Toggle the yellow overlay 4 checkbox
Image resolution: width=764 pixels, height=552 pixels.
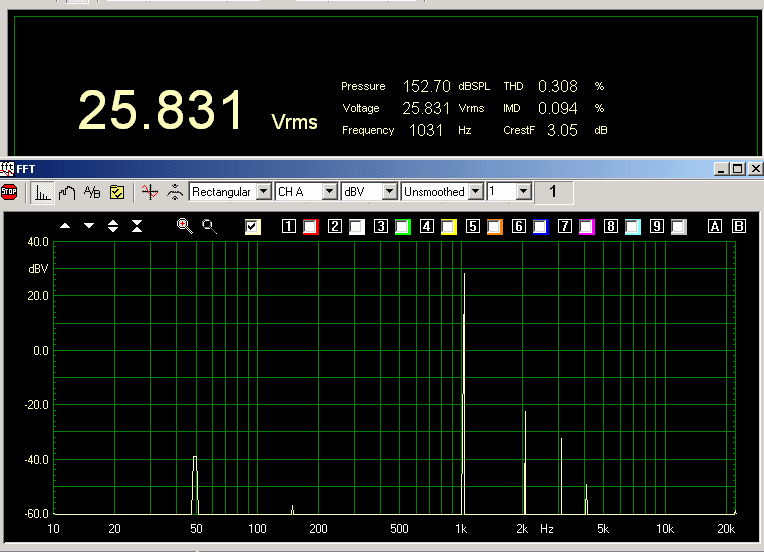pyautogui.click(x=448, y=227)
